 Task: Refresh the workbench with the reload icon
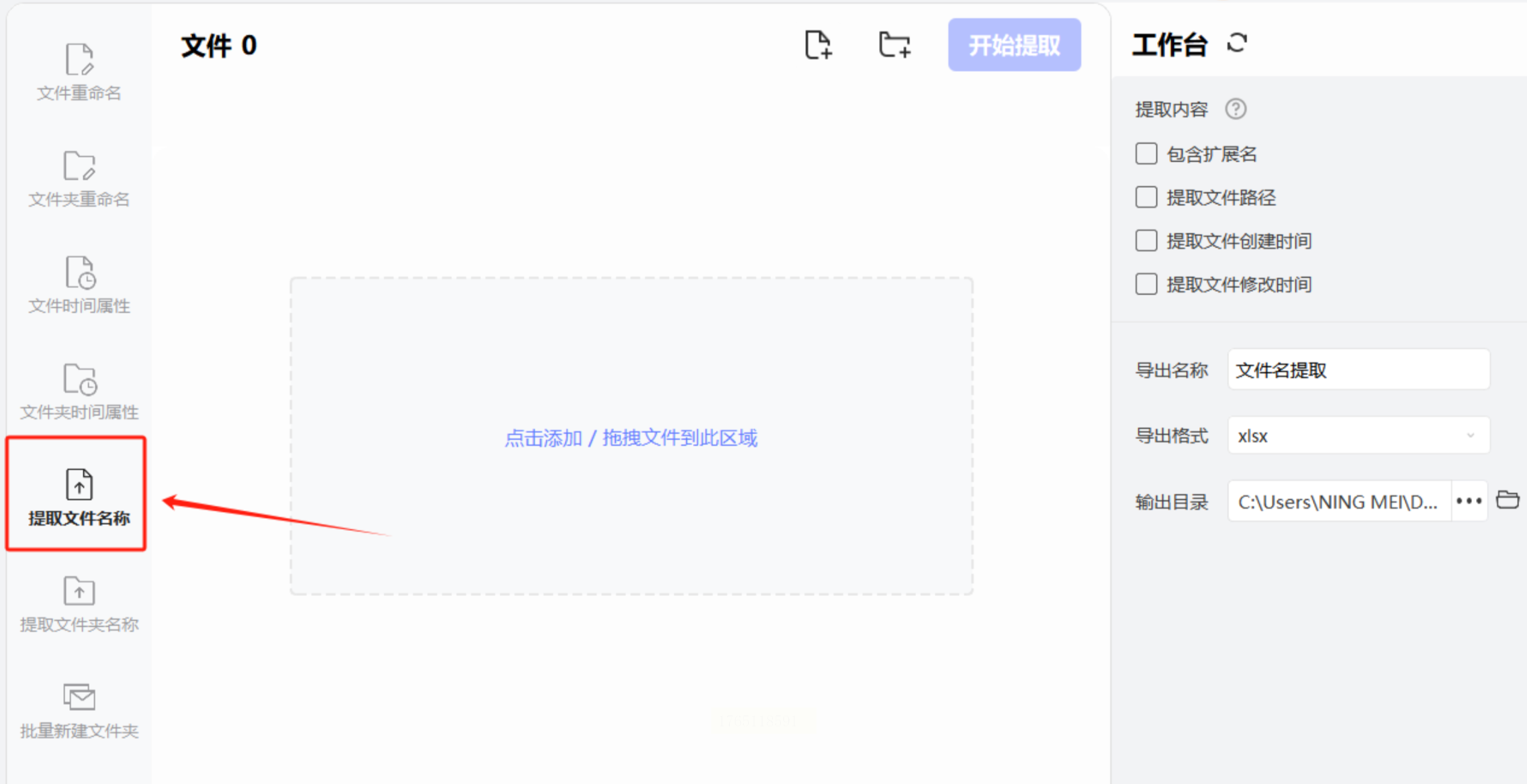click(1237, 44)
